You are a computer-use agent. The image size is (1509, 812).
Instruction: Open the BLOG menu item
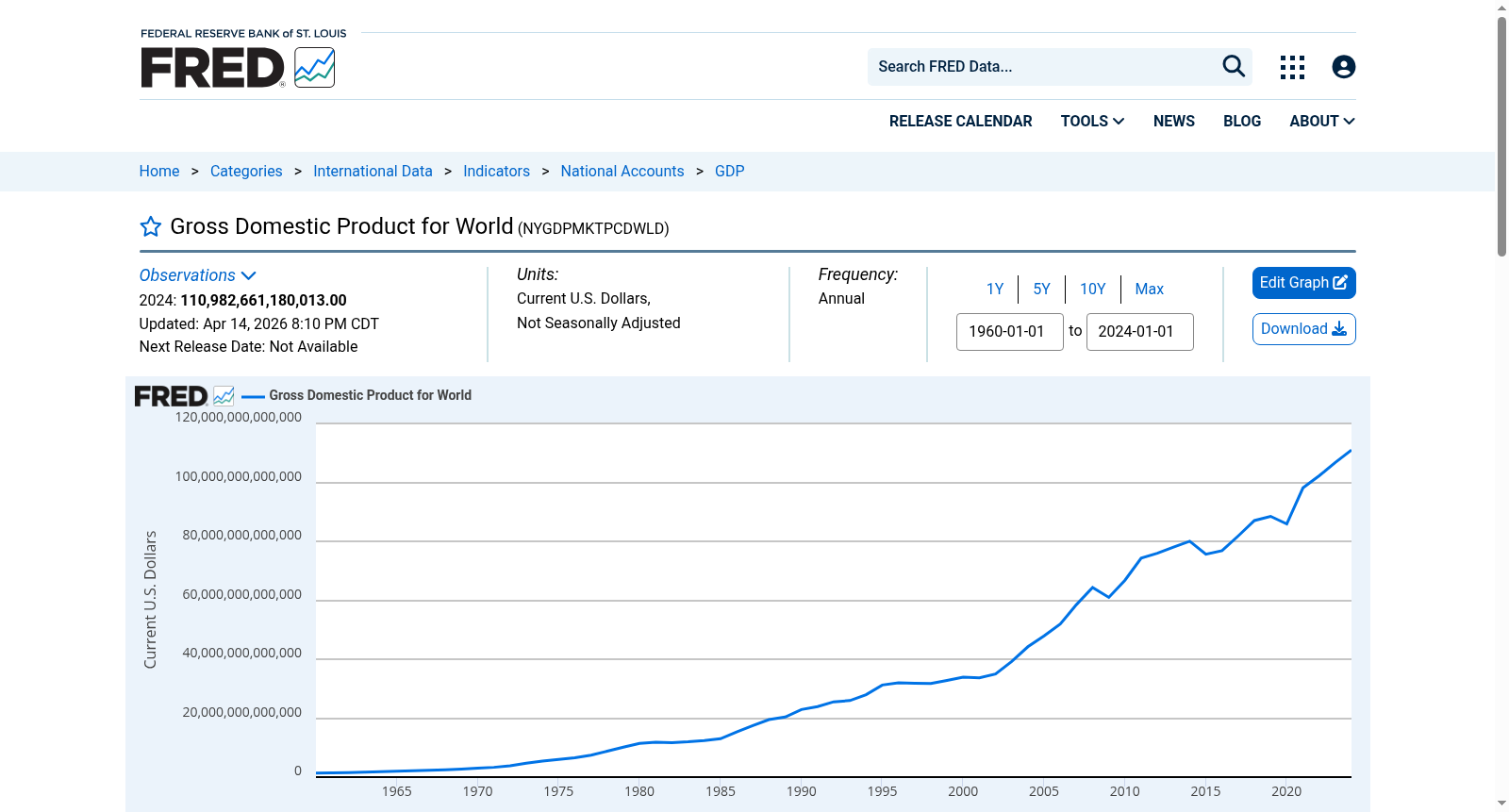(1242, 121)
